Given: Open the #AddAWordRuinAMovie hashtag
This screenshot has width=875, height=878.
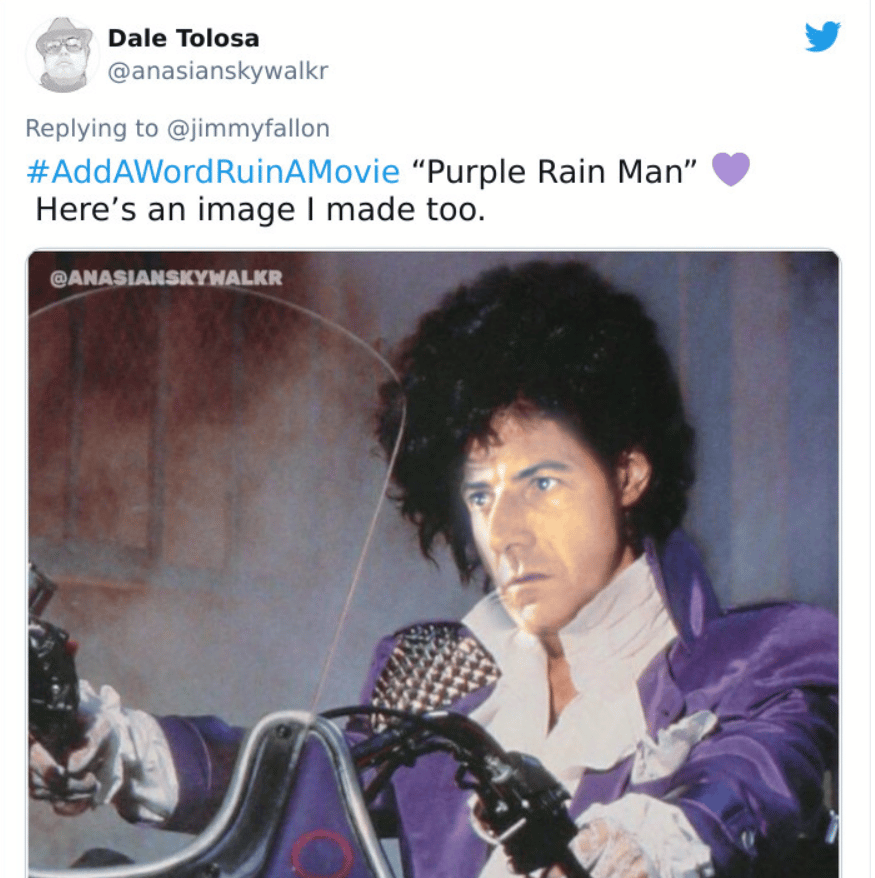Looking at the screenshot, I should [213, 171].
